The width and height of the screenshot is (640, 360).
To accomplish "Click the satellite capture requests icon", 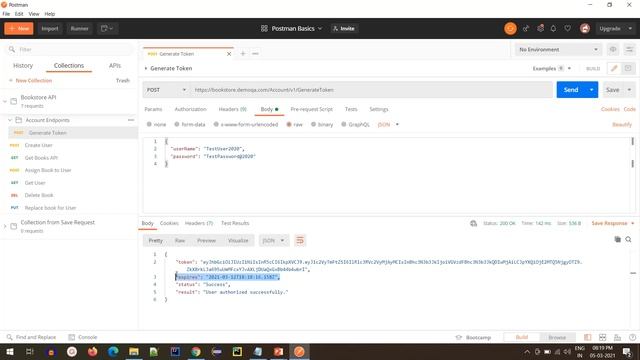I will pos(526,29).
